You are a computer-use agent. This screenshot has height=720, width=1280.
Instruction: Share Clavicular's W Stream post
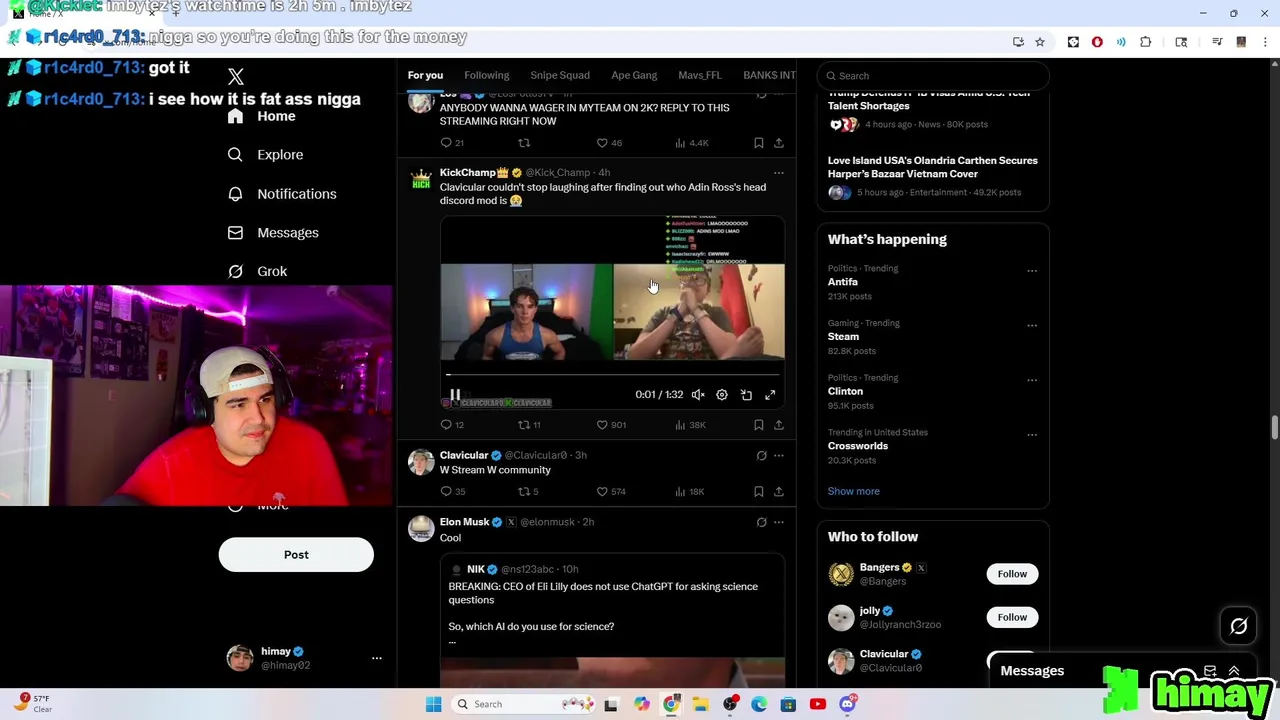click(x=779, y=492)
